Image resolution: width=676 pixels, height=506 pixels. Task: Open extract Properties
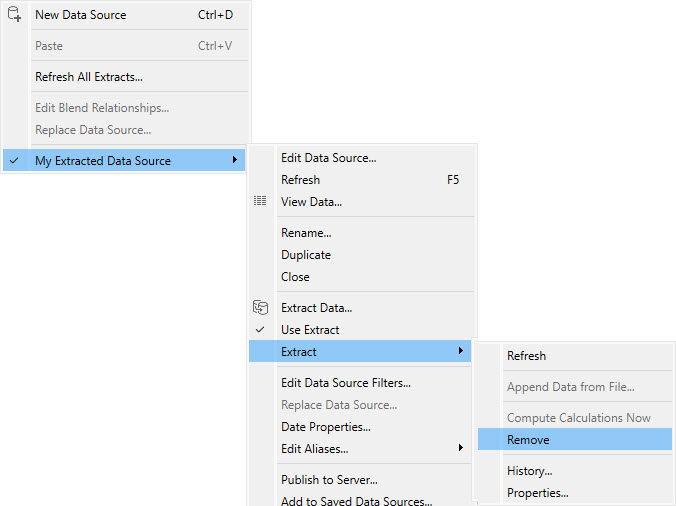point(537,493)
